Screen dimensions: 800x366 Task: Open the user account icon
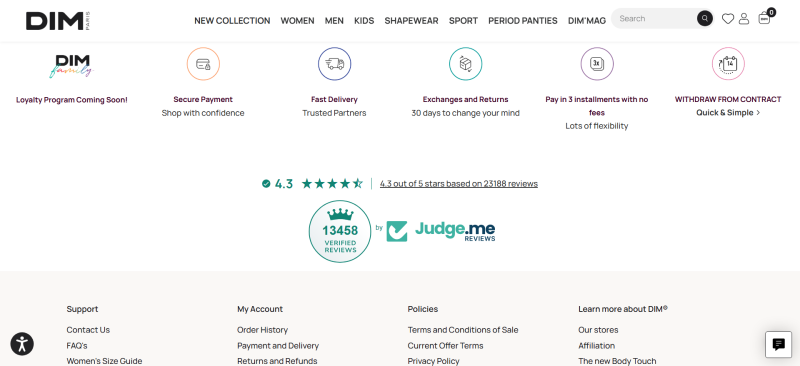tap(744, 19)
